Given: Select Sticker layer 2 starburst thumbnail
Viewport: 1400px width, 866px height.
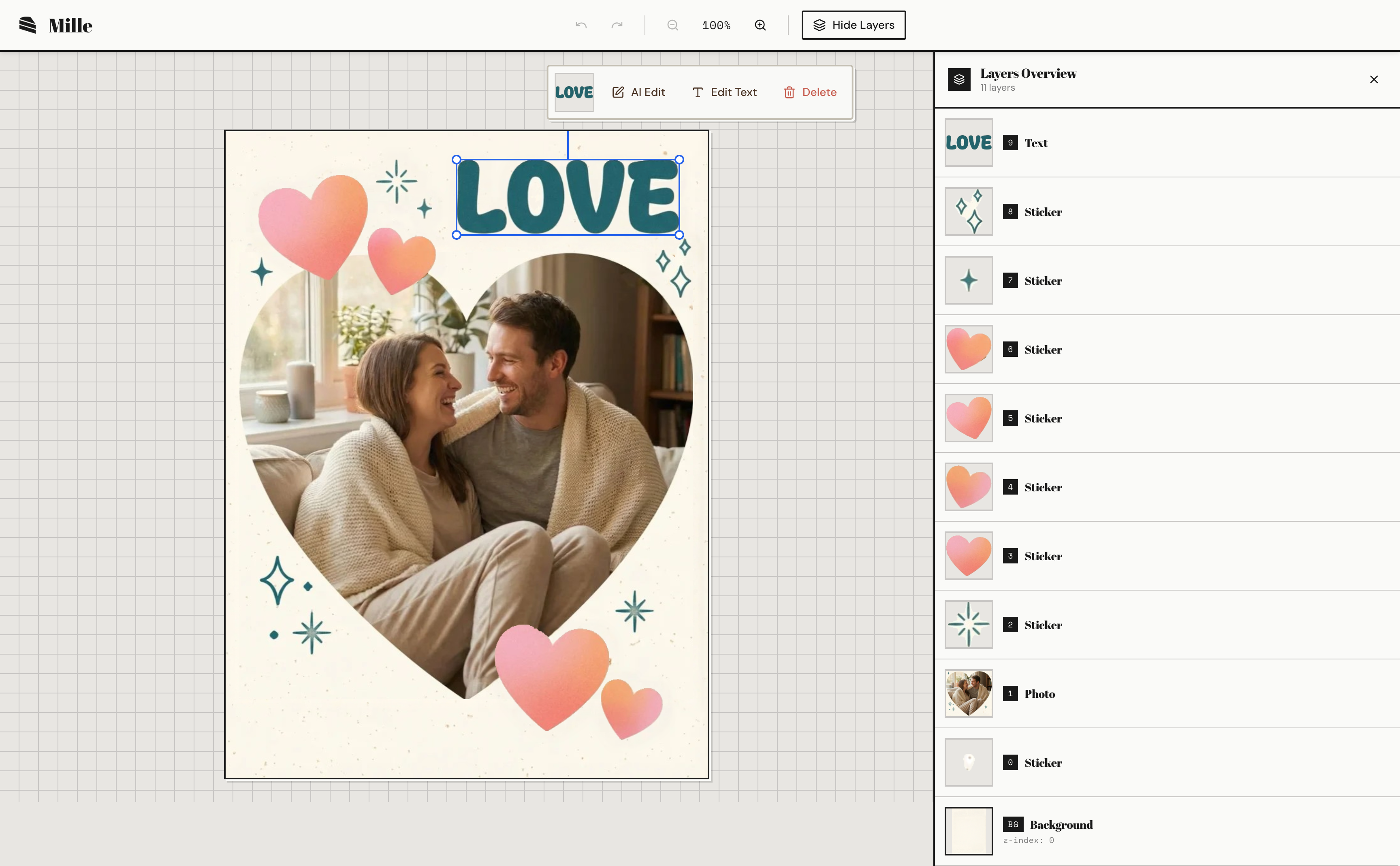Looking at the screenshot, I should coord(969,624).
